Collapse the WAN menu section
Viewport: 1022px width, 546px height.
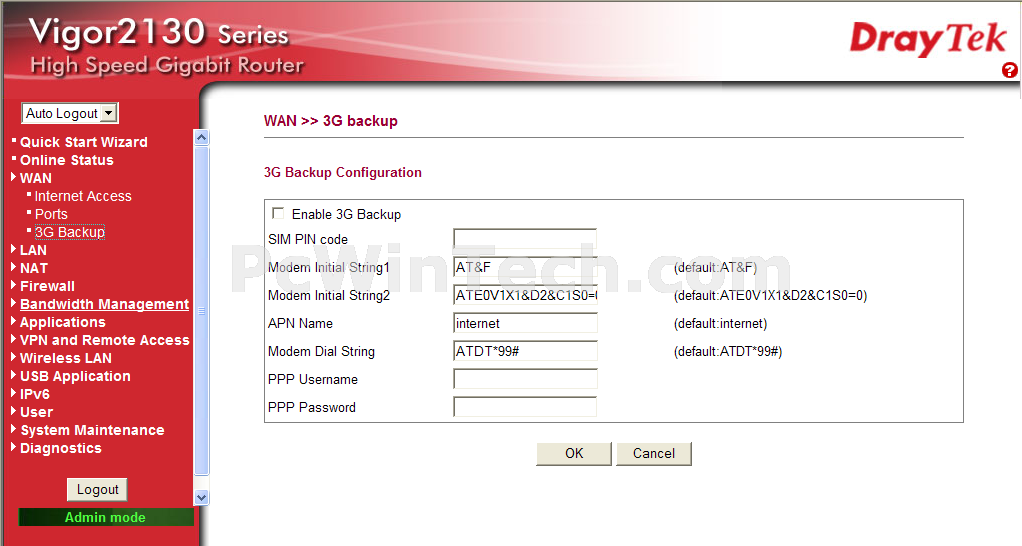[x=35, y=178]
